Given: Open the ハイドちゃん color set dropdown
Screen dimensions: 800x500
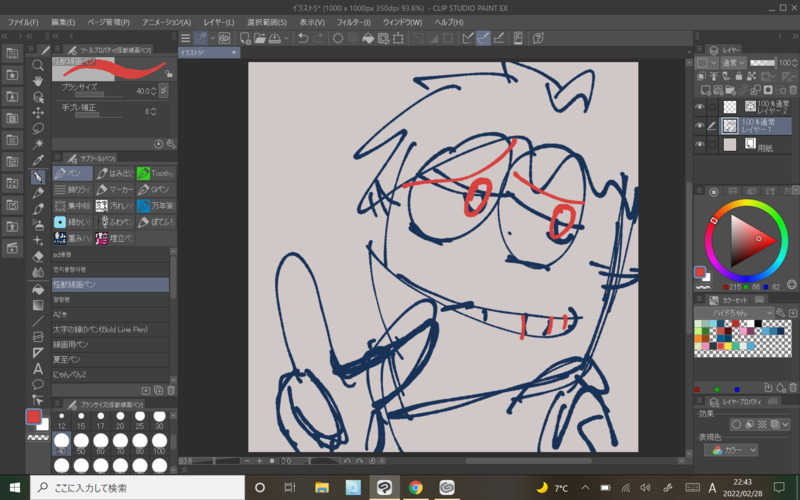Looking at the screenshot, I should pyautogui.click(x=734, y=313).
